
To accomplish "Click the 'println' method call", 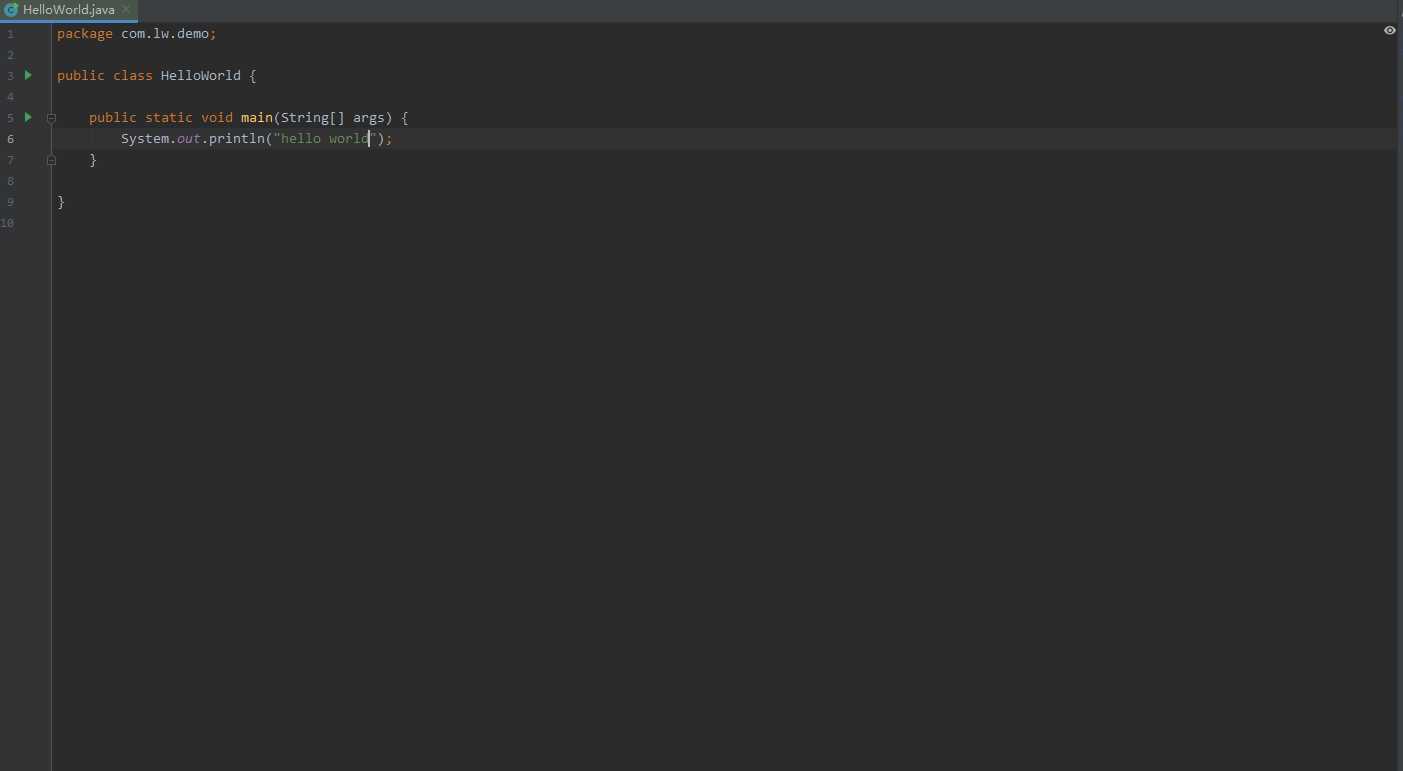I will click(237, 138).
